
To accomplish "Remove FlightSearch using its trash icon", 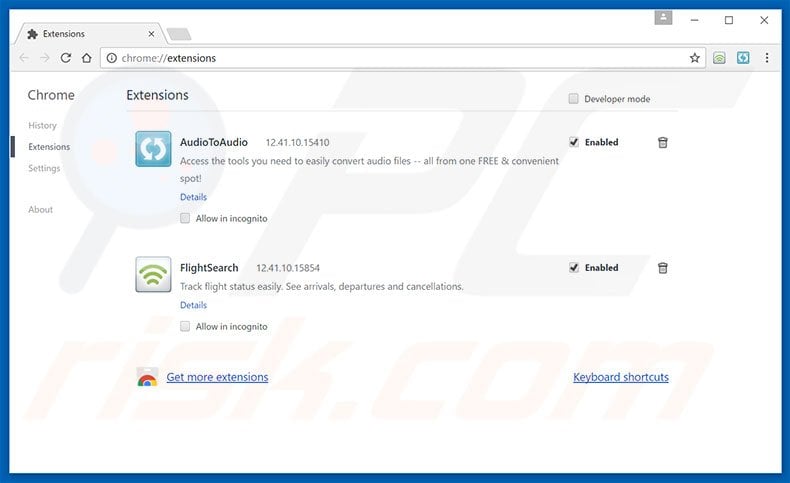I will point(663,268).
